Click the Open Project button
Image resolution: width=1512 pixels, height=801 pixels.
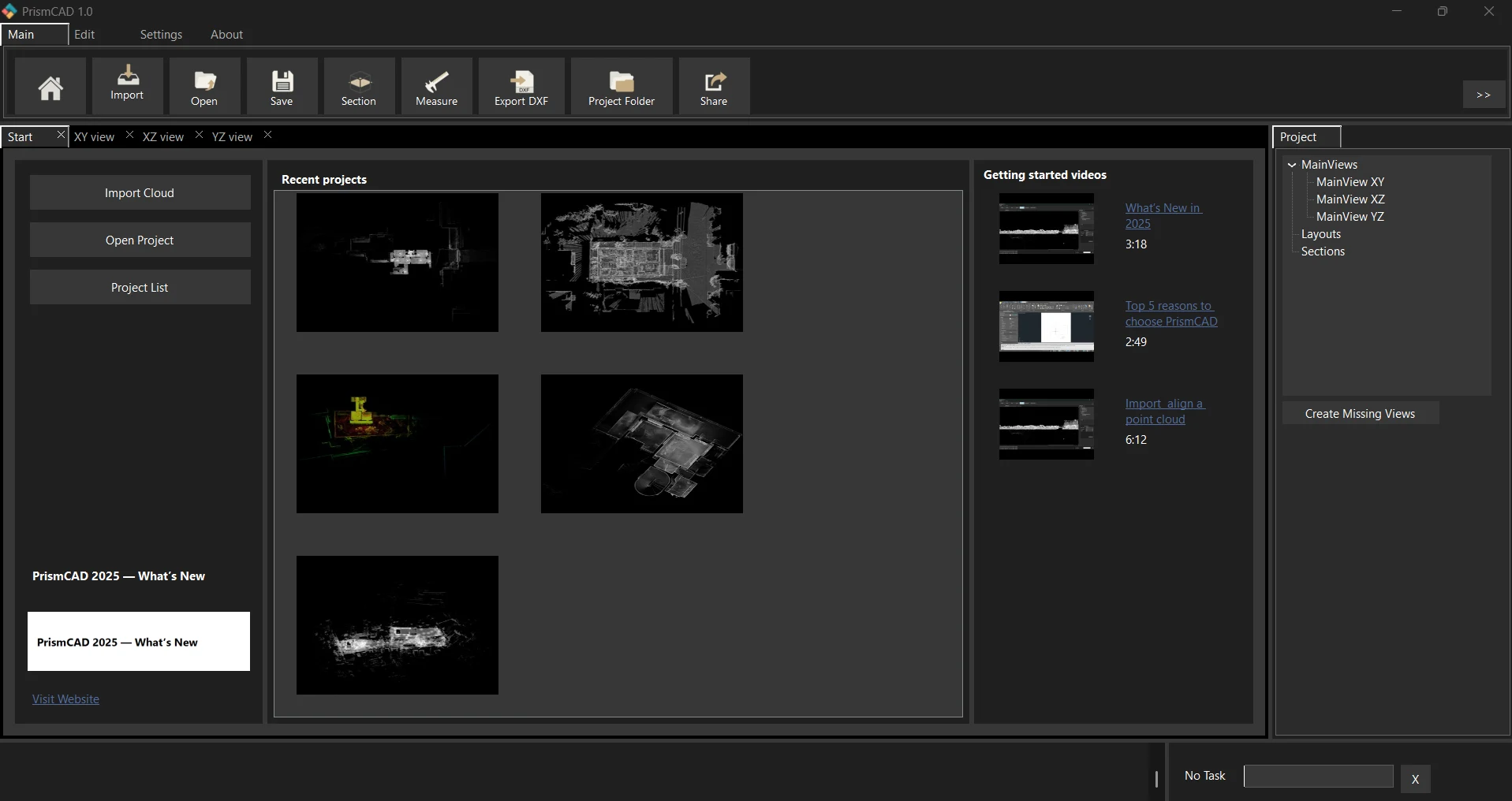pyautogui.click(x=140, y=240)
